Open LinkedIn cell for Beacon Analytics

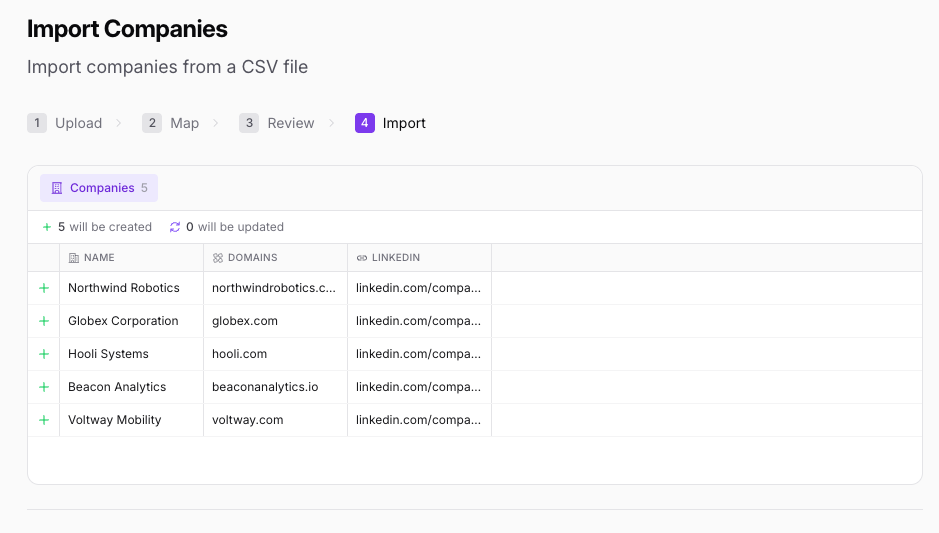pos(420,387)
